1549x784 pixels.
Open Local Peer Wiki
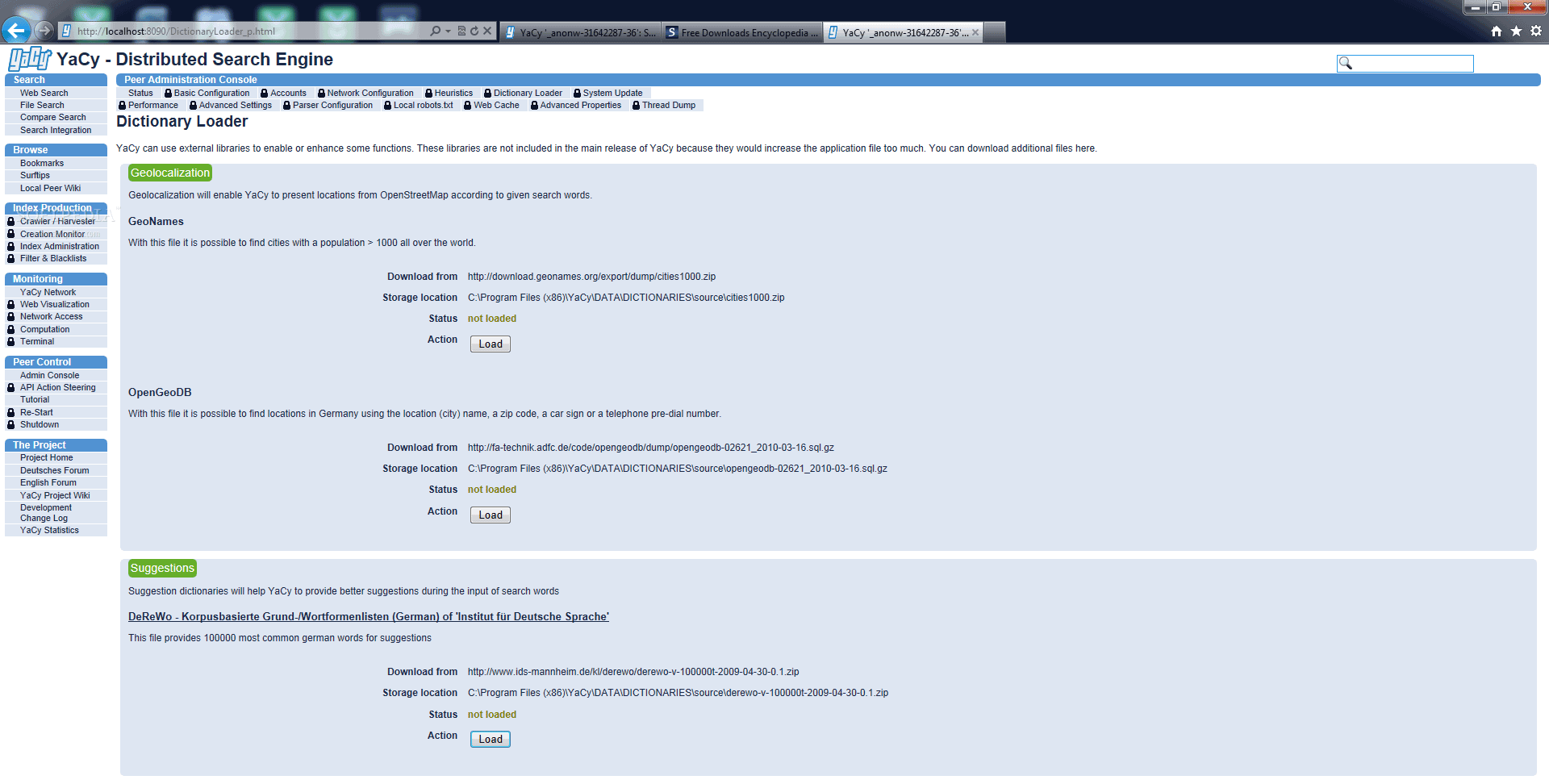51,188
